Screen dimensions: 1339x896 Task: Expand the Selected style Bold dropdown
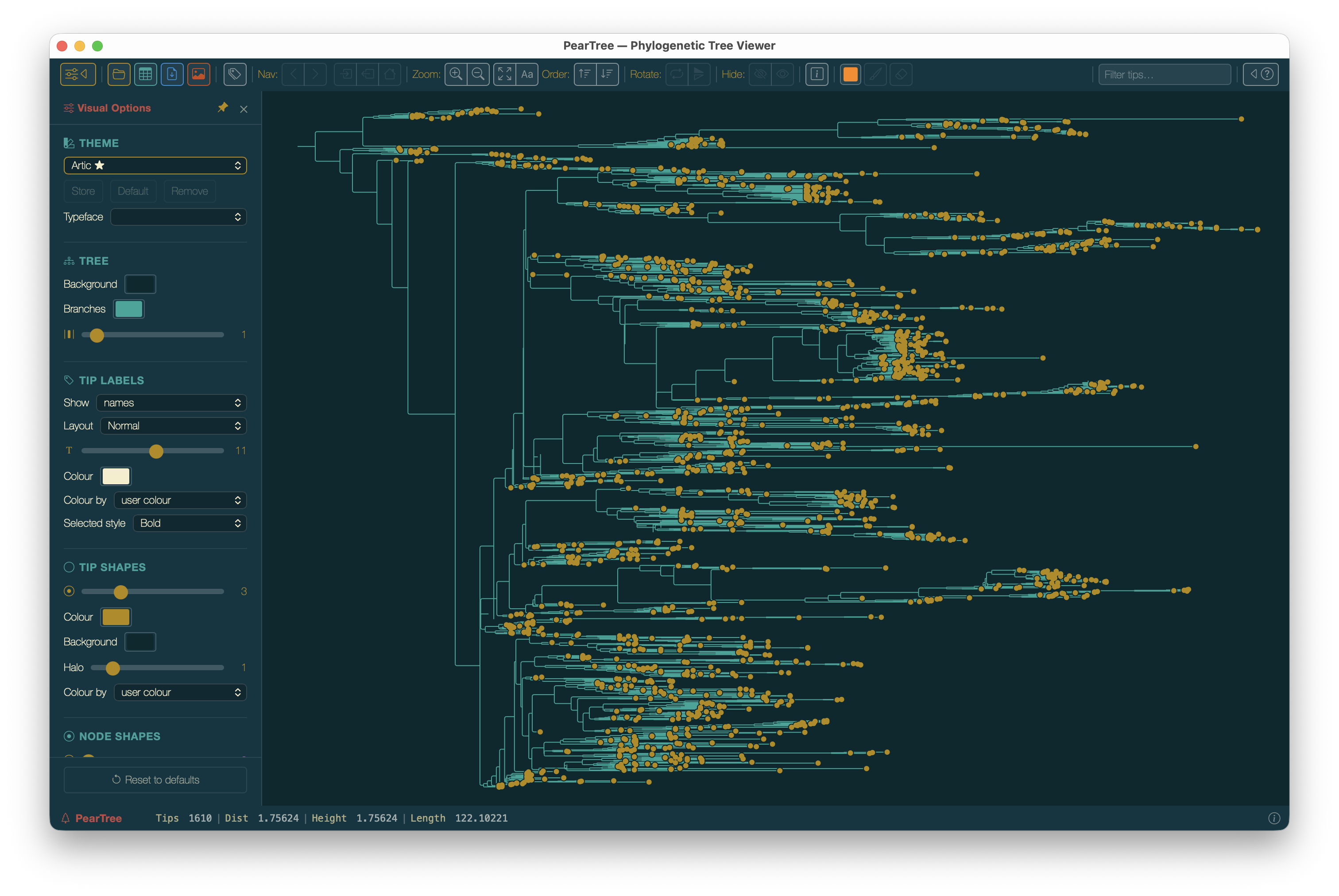tap(189, 523)
